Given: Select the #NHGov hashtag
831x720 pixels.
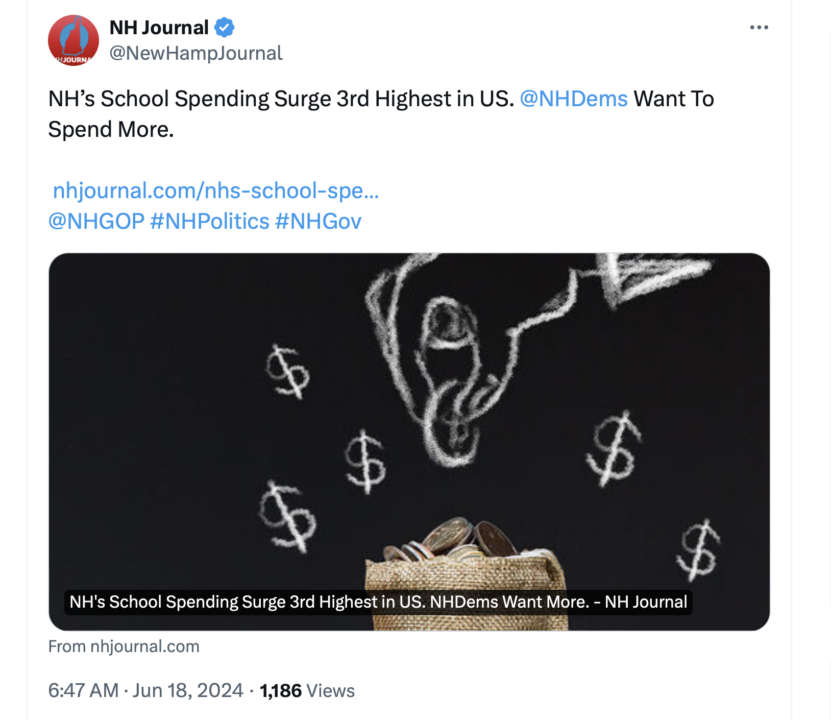Looking at the screenshot, I should pos(319,220).
